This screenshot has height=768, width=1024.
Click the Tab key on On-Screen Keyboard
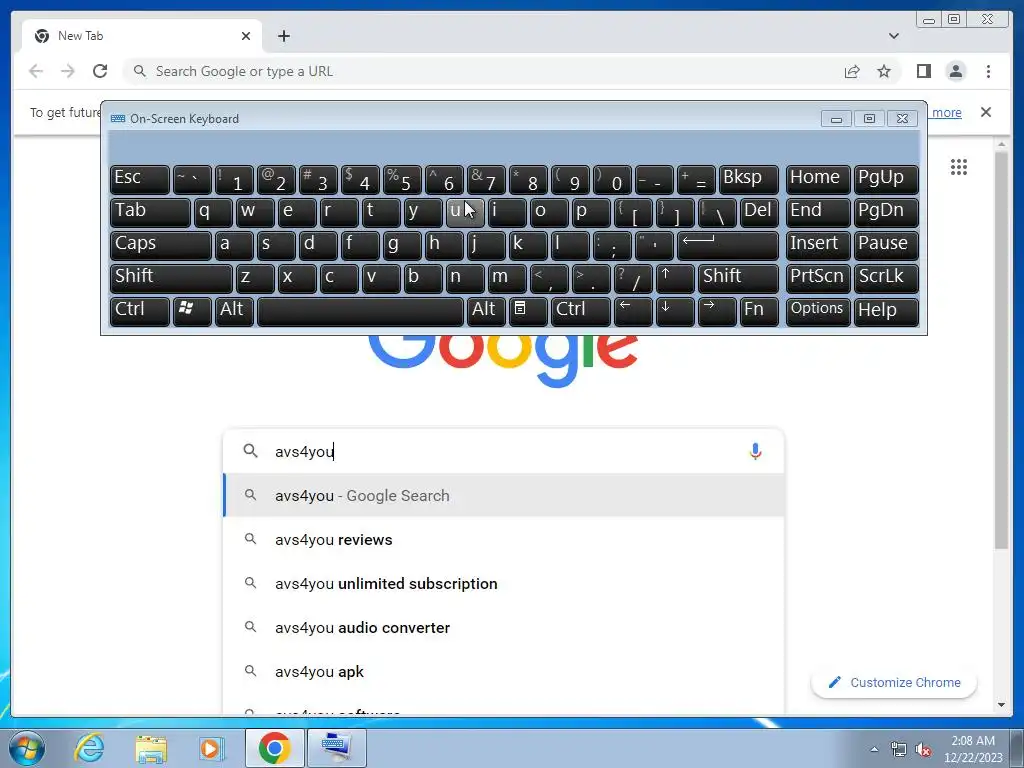(x=150, y=212)
